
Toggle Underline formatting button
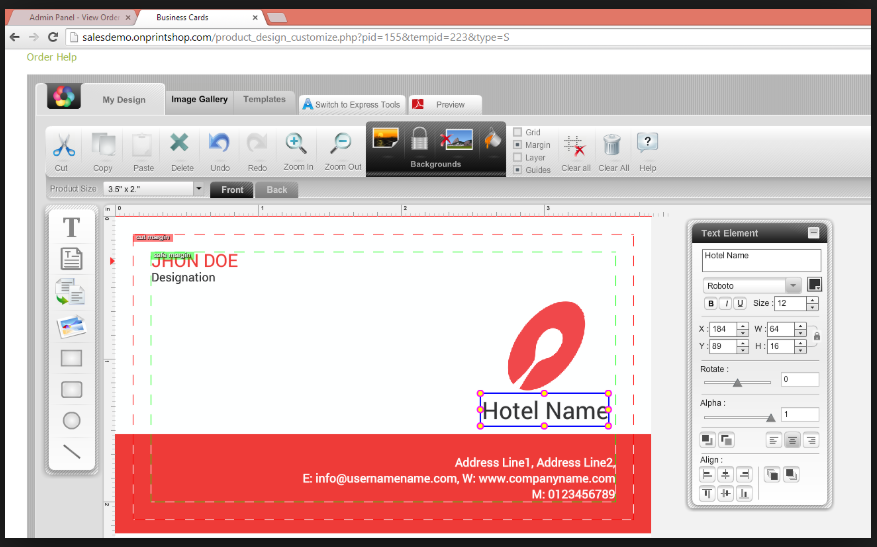point(740,303)
